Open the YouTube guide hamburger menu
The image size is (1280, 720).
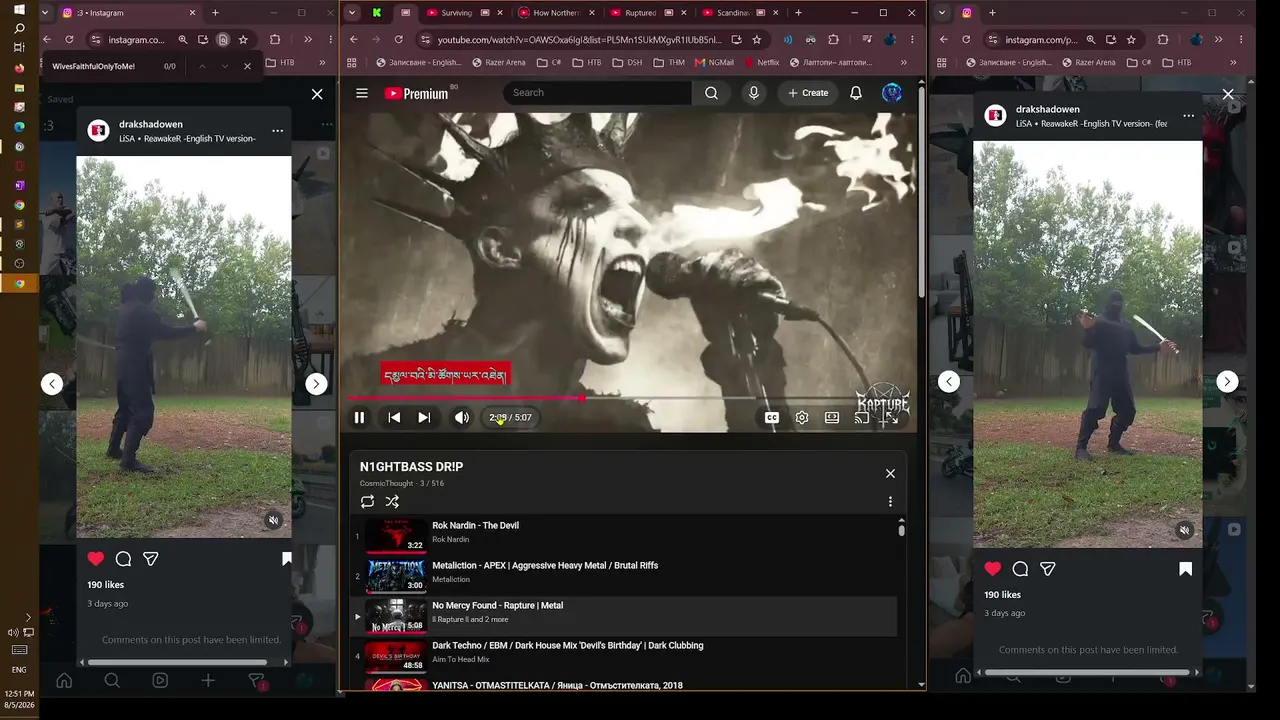362,93
